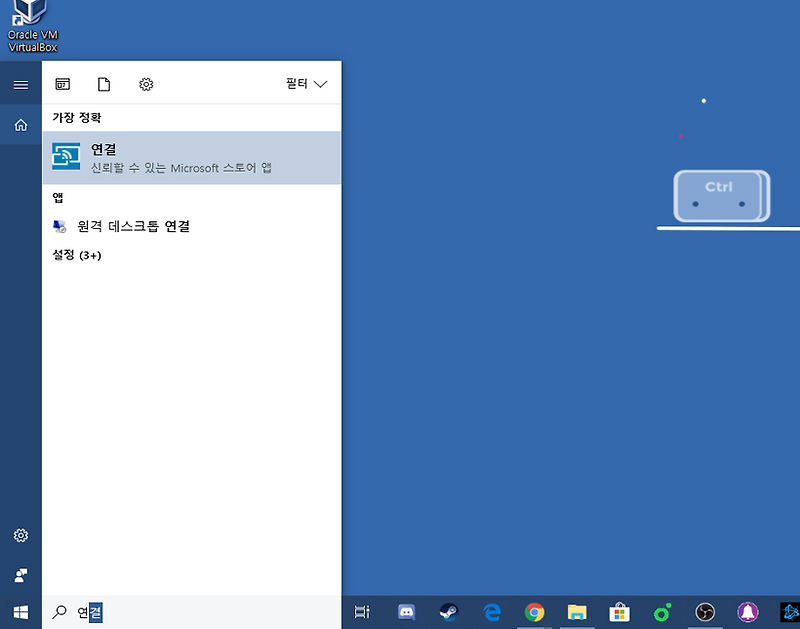The image size is (800, 629).
Task: Filter results by Documents icon
Action: pyautogui.click(x=104, y=84)
